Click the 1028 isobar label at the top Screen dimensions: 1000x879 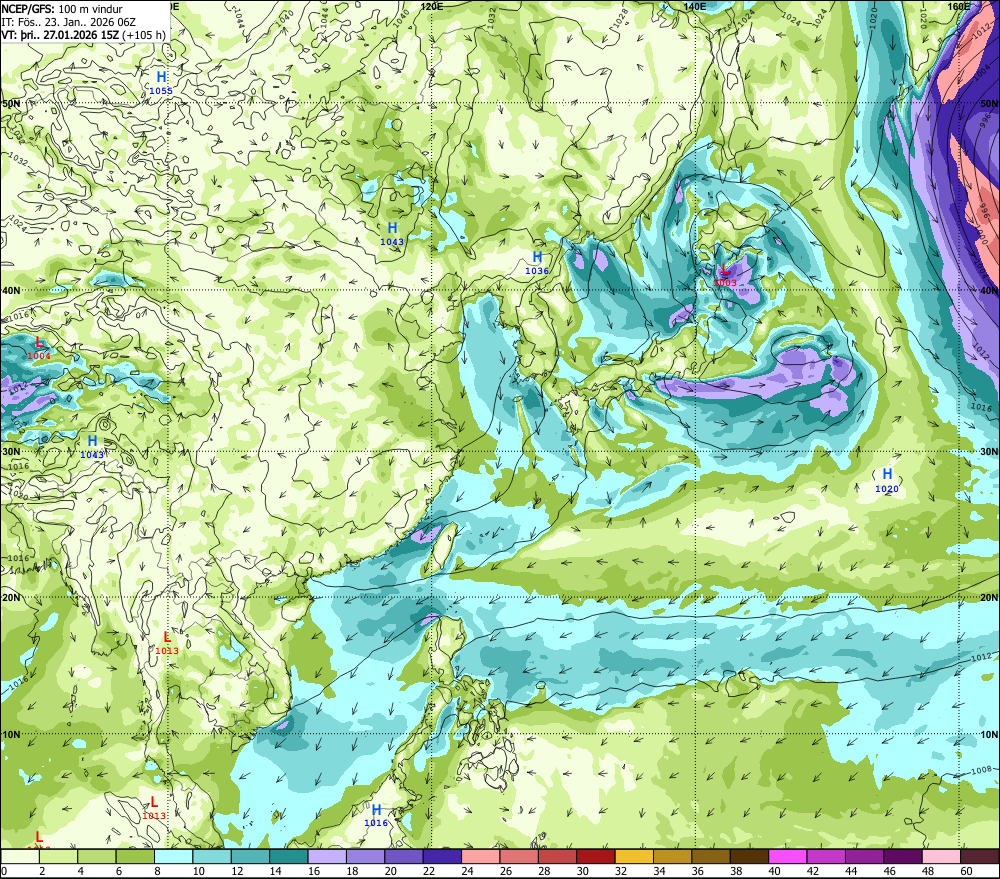click(620, 20)
